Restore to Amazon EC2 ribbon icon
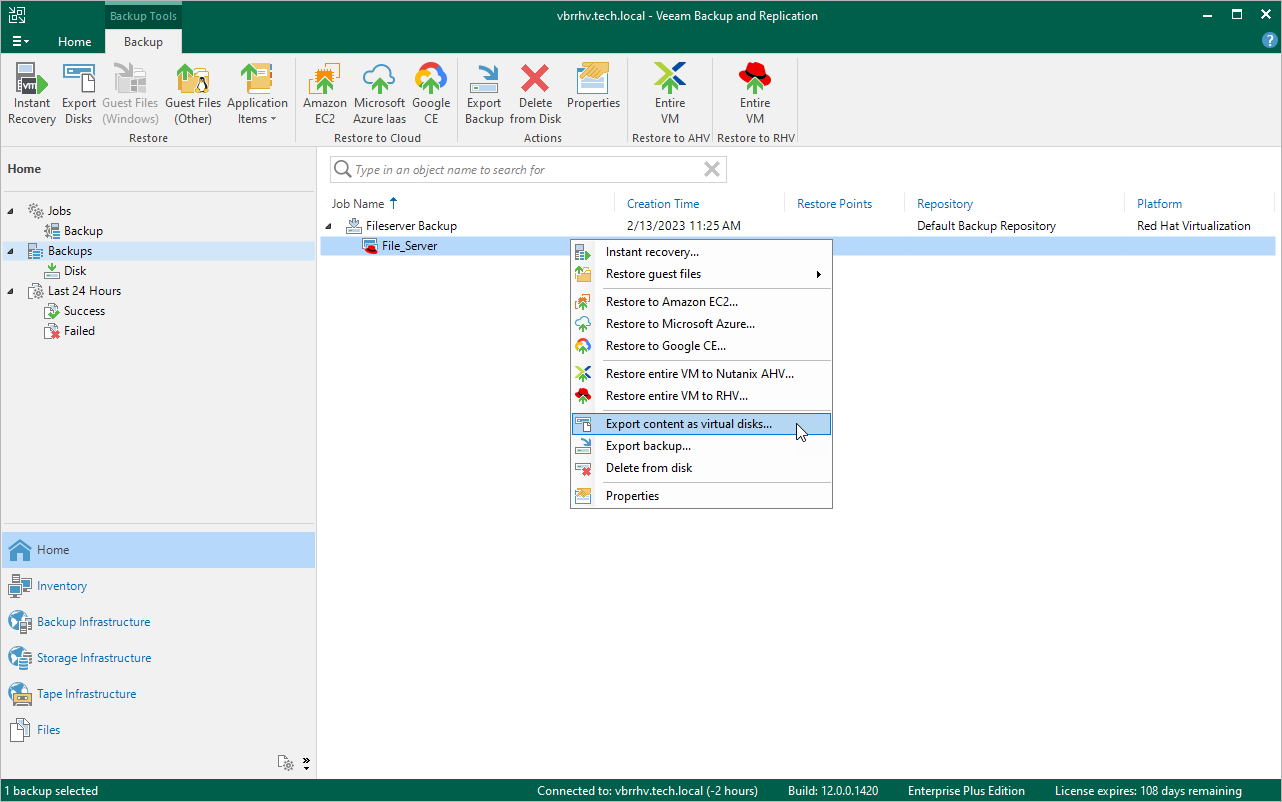The width and height of the screenshot is (1282, 802). 325,94
